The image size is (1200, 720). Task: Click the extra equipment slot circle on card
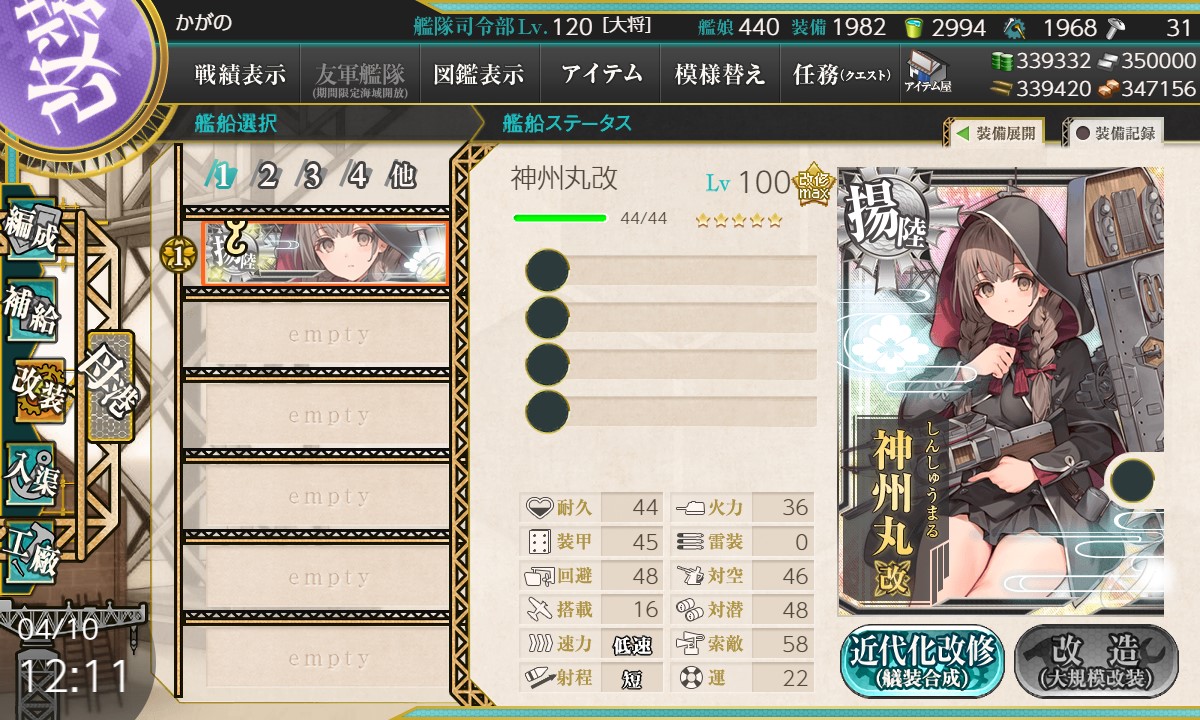pos(1132,479)
